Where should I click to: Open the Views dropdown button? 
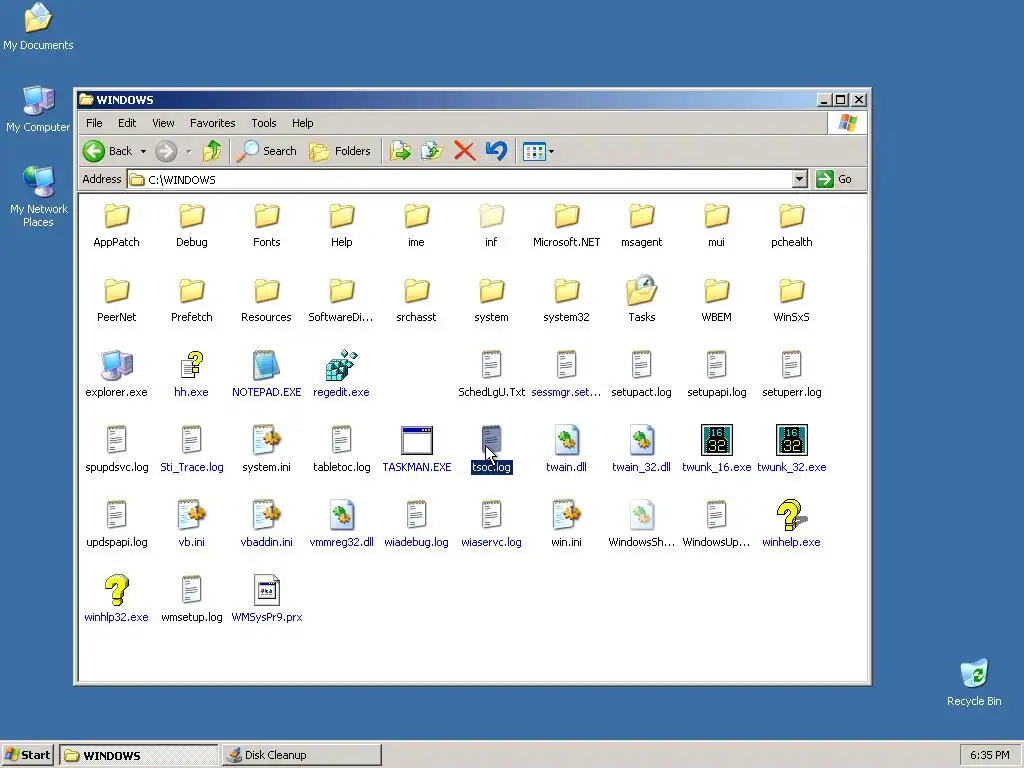click(x=539, y=152)
